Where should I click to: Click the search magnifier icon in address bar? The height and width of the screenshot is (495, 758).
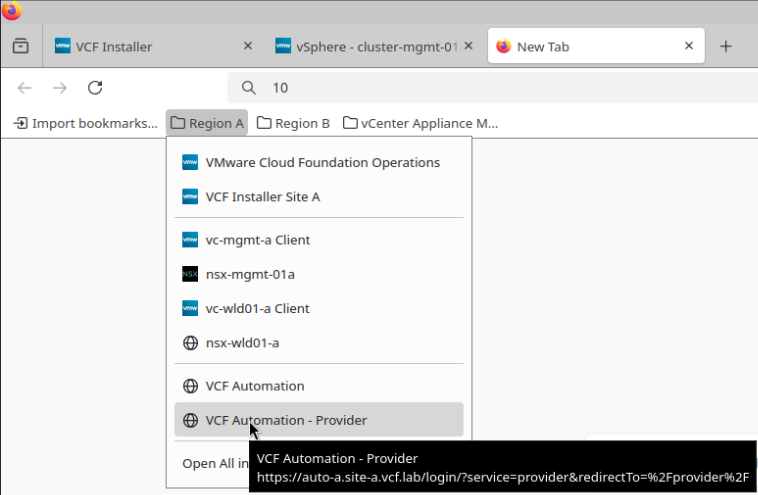(249, 88)
